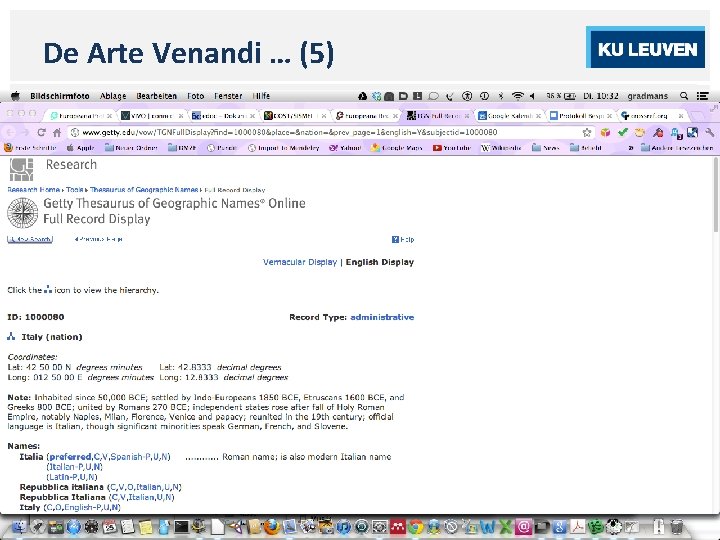Switch to the VIVO tab
The image size is (720, 540).
152,116
